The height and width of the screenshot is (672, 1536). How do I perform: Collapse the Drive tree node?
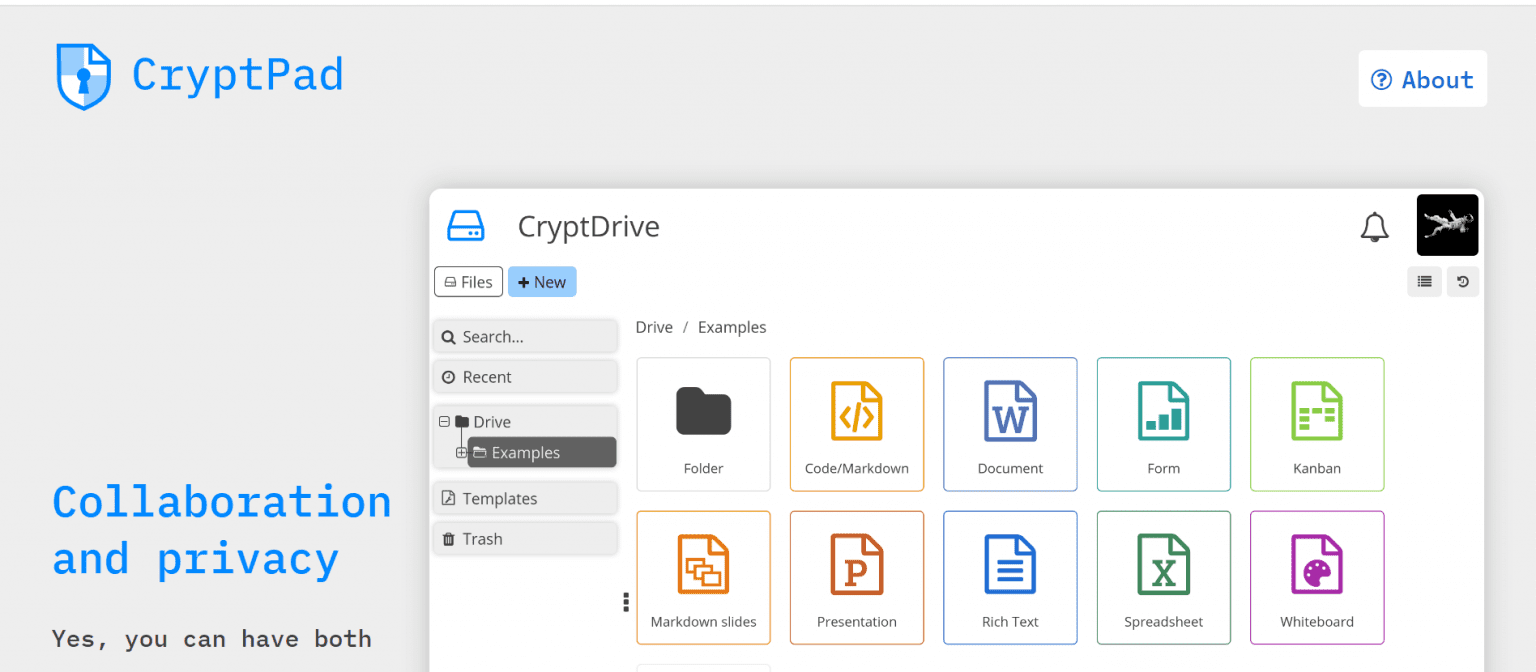point(444,422)
